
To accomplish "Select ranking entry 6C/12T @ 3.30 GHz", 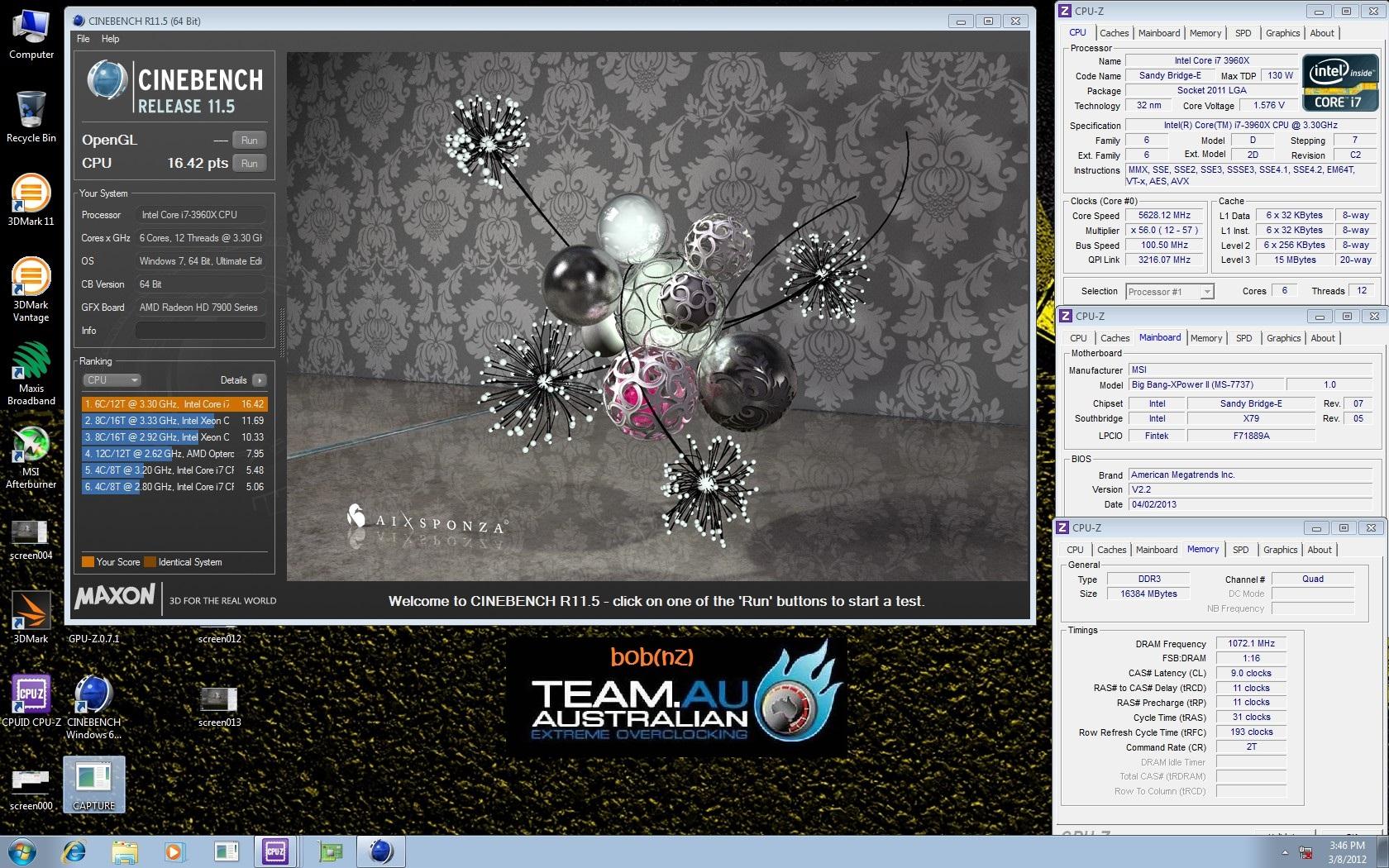I will [174, 404].
